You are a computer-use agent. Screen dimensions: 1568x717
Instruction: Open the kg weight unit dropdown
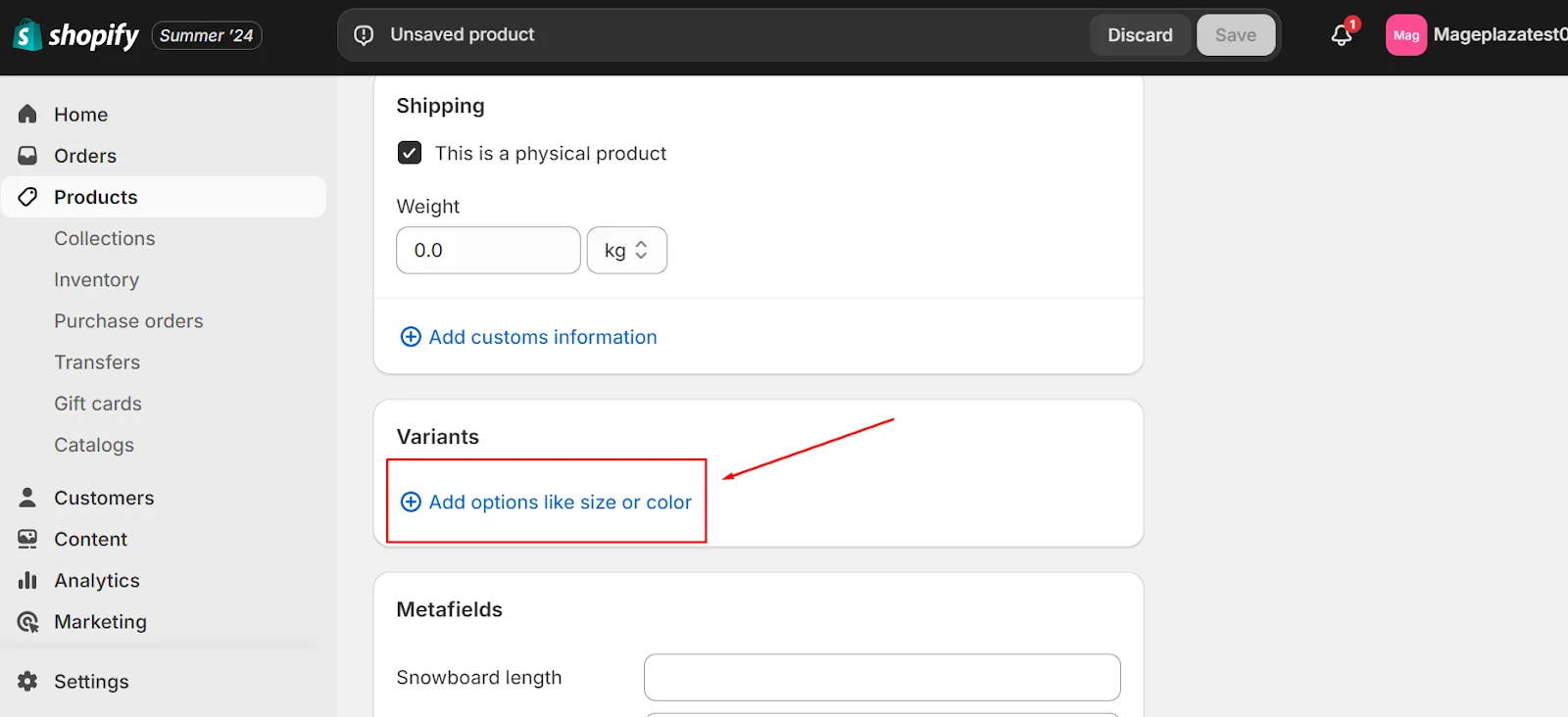point(627,250)
